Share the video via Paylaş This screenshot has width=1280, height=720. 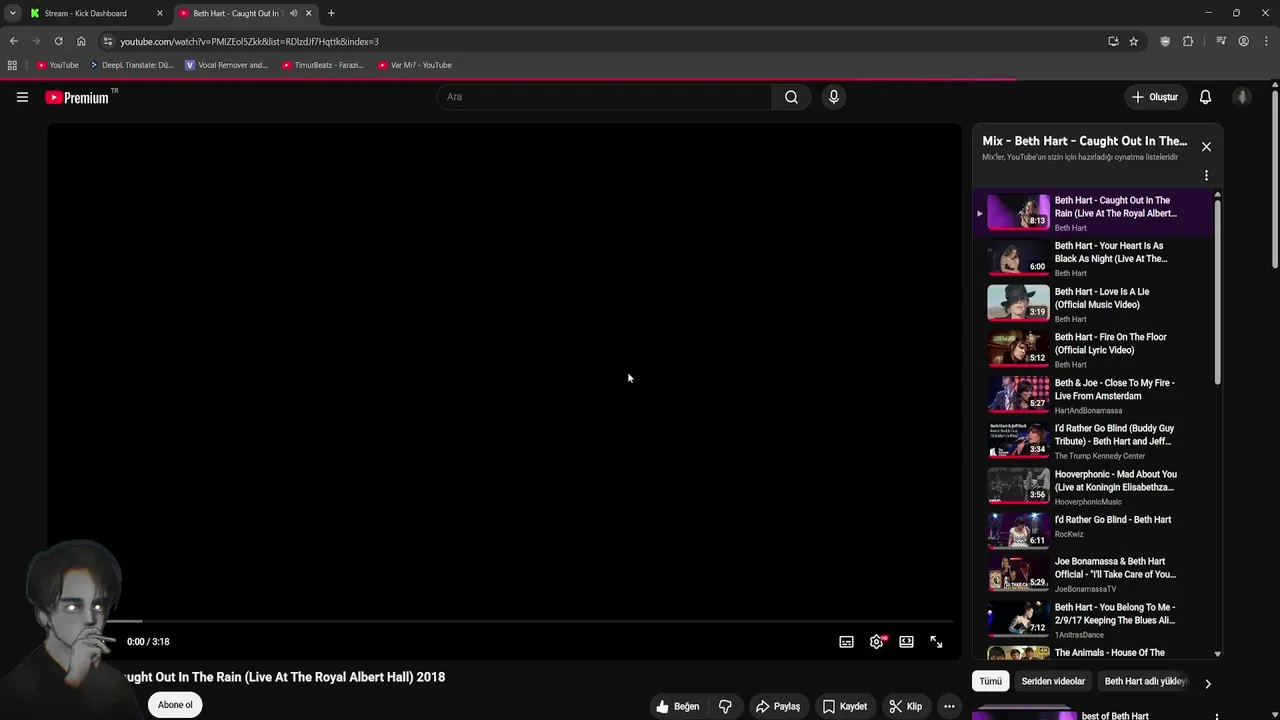click(x=778, y=706)
